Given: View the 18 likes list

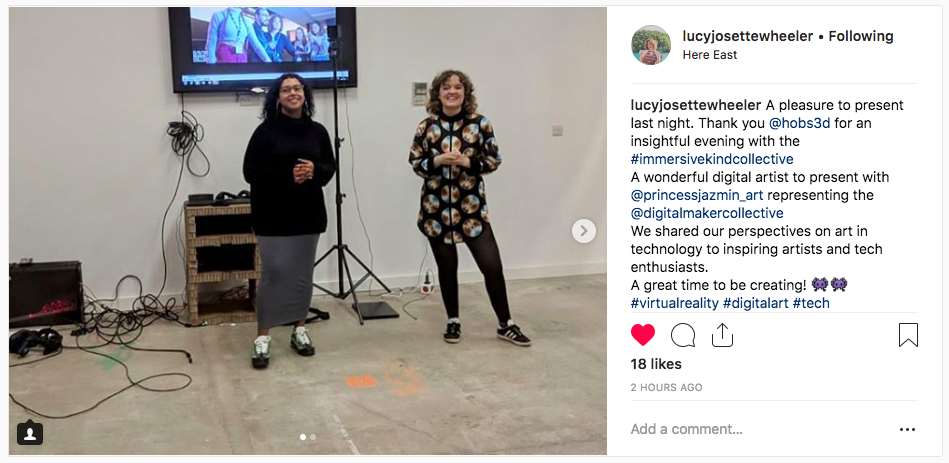Looking at the screenshot, I should click(x=656, y=364).
